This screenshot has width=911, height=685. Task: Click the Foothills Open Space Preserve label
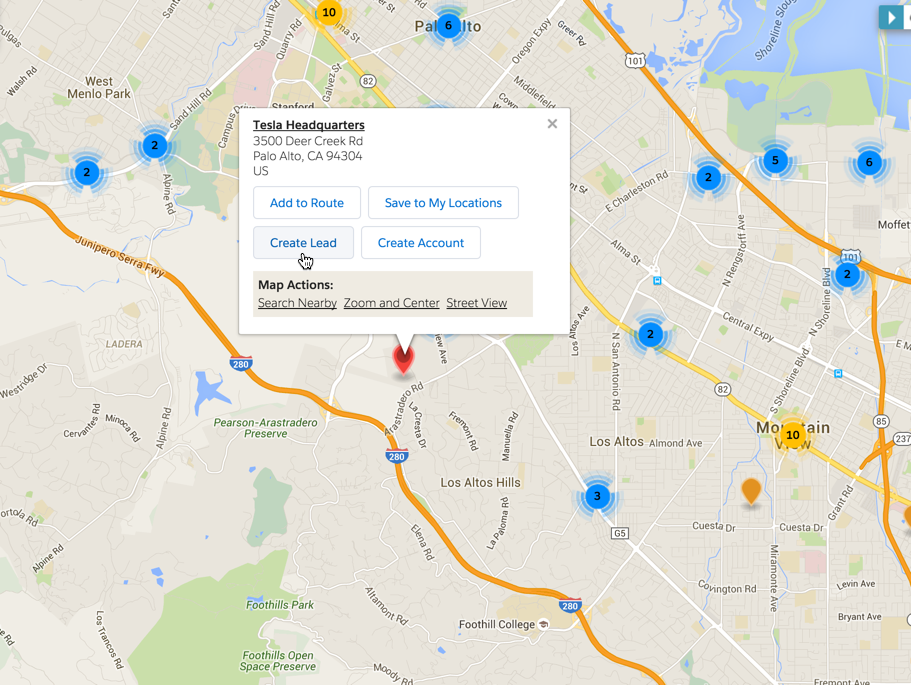pos(278,661)
